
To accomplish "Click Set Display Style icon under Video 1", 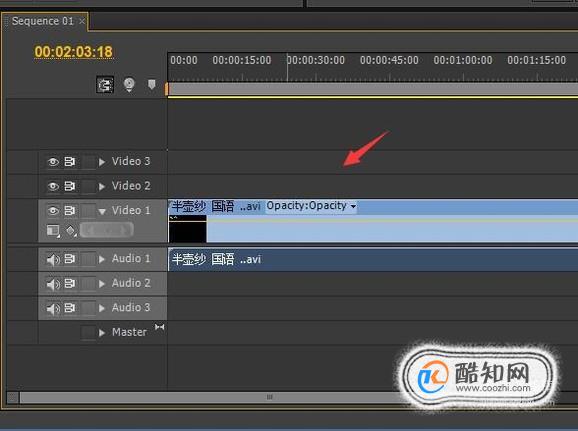I will click(x=53, y=231).
